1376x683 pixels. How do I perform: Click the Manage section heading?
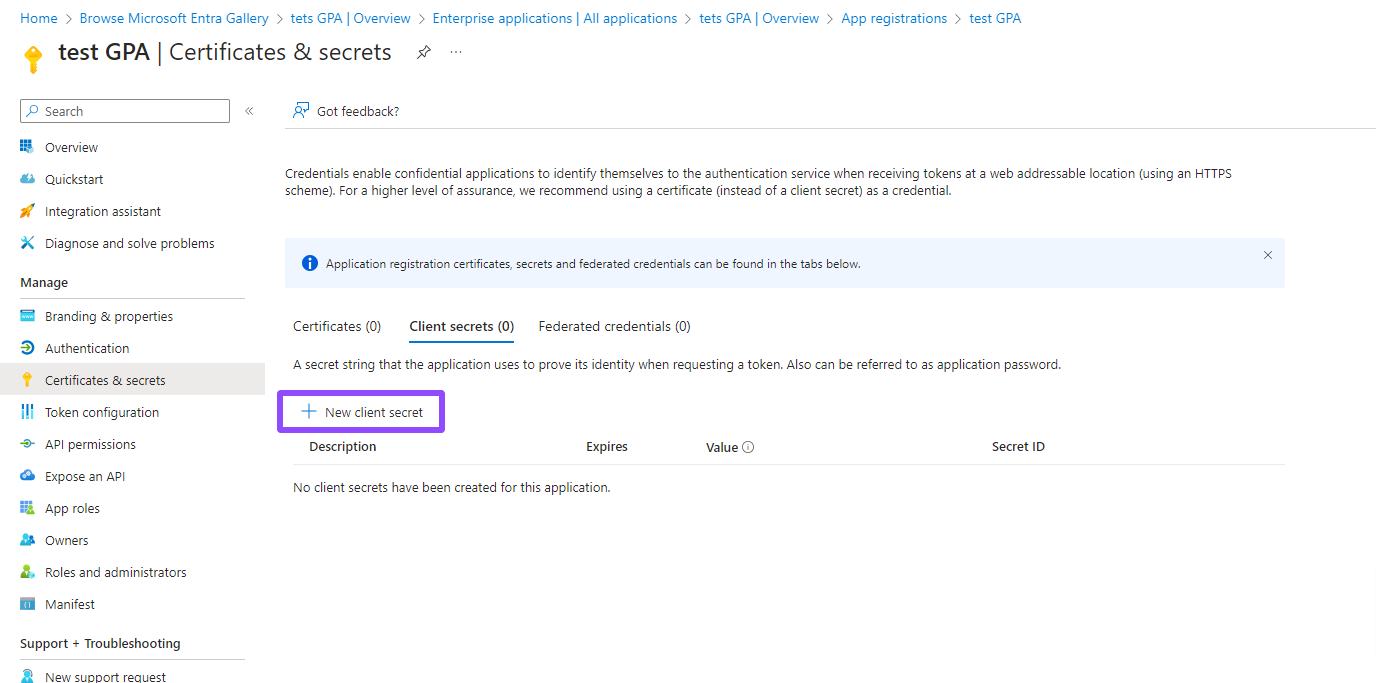[x=44, y=283]
